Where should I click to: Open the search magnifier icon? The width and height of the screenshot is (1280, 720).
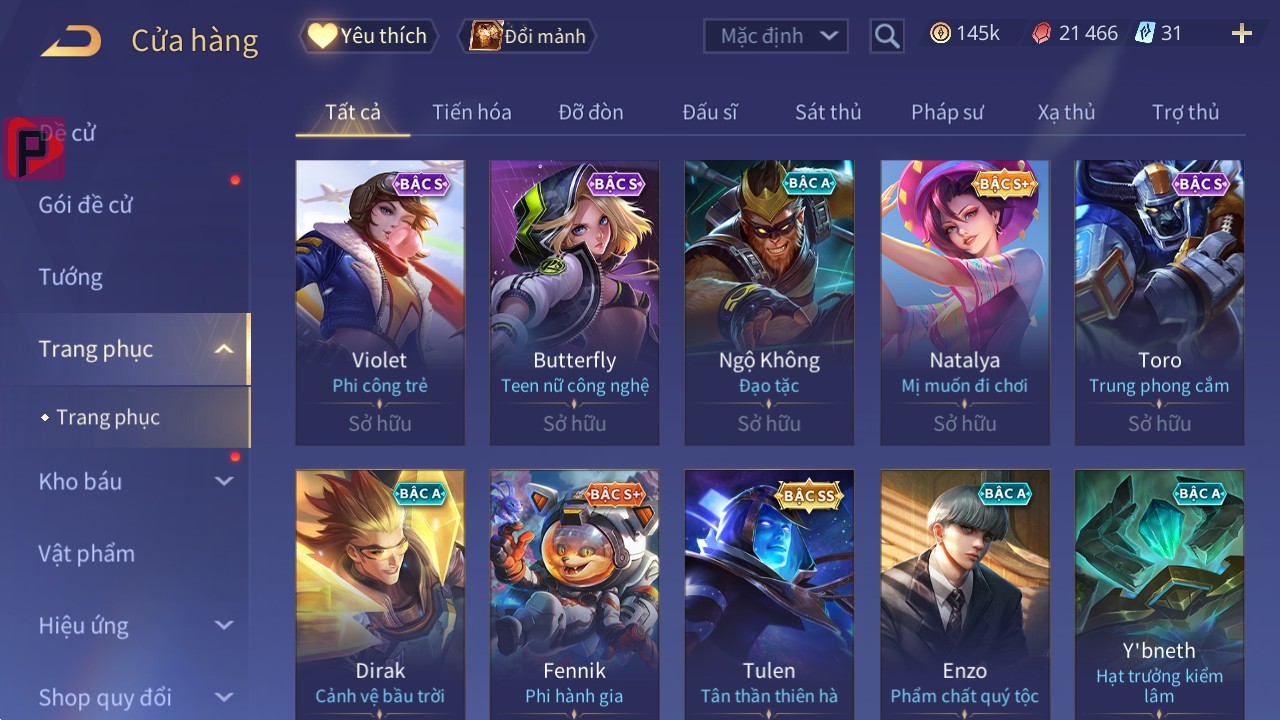click(886, 36)
